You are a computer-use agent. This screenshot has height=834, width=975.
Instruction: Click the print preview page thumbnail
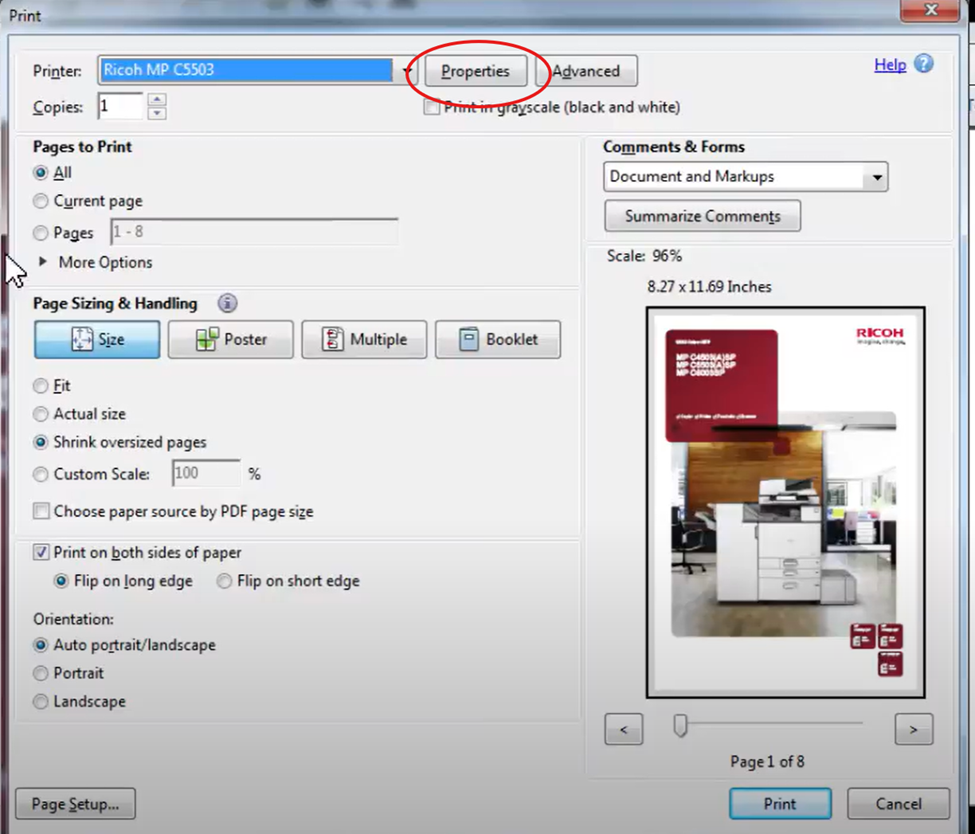pos(785,503)
